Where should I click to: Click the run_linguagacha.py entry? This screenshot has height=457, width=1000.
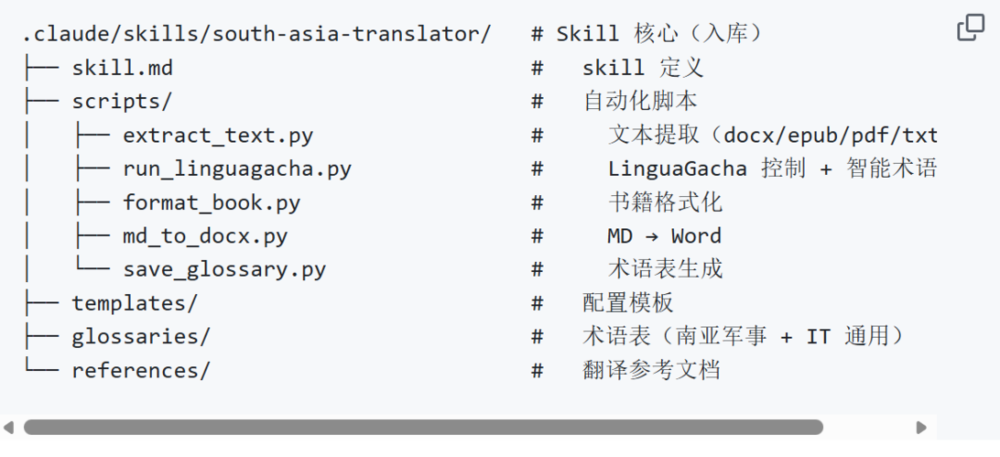[x=237, y=168]
